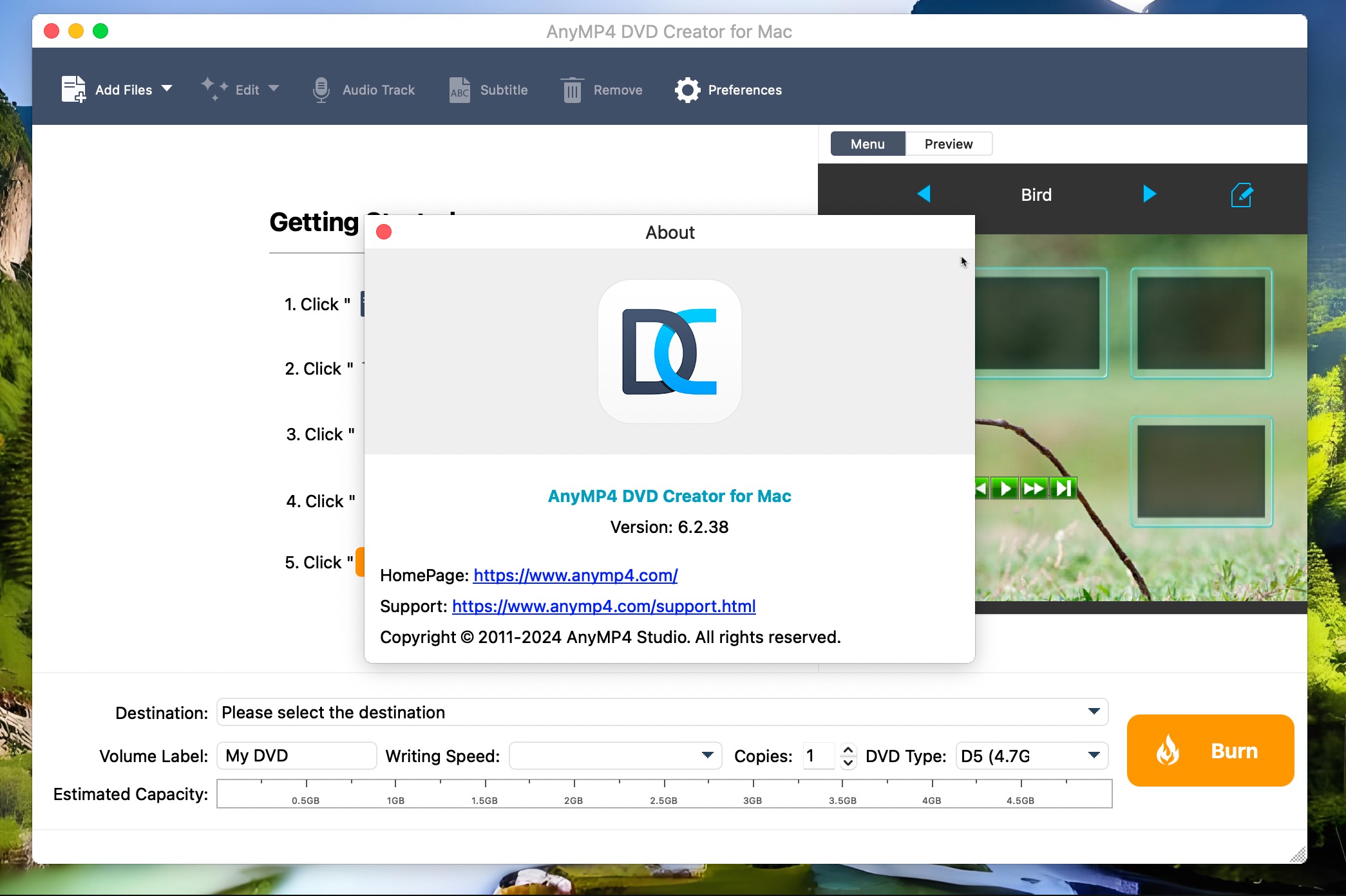Open the anymp4.com HomePage link
Viewport: 1346px width, 896px height.
576,575
